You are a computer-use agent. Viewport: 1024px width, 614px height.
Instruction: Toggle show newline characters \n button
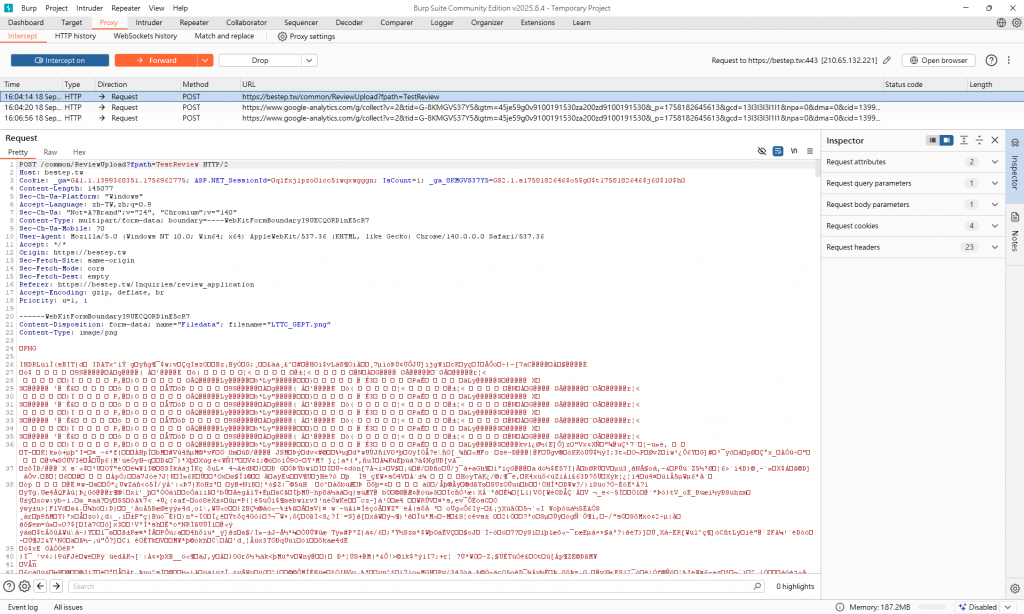pos(794,151)
